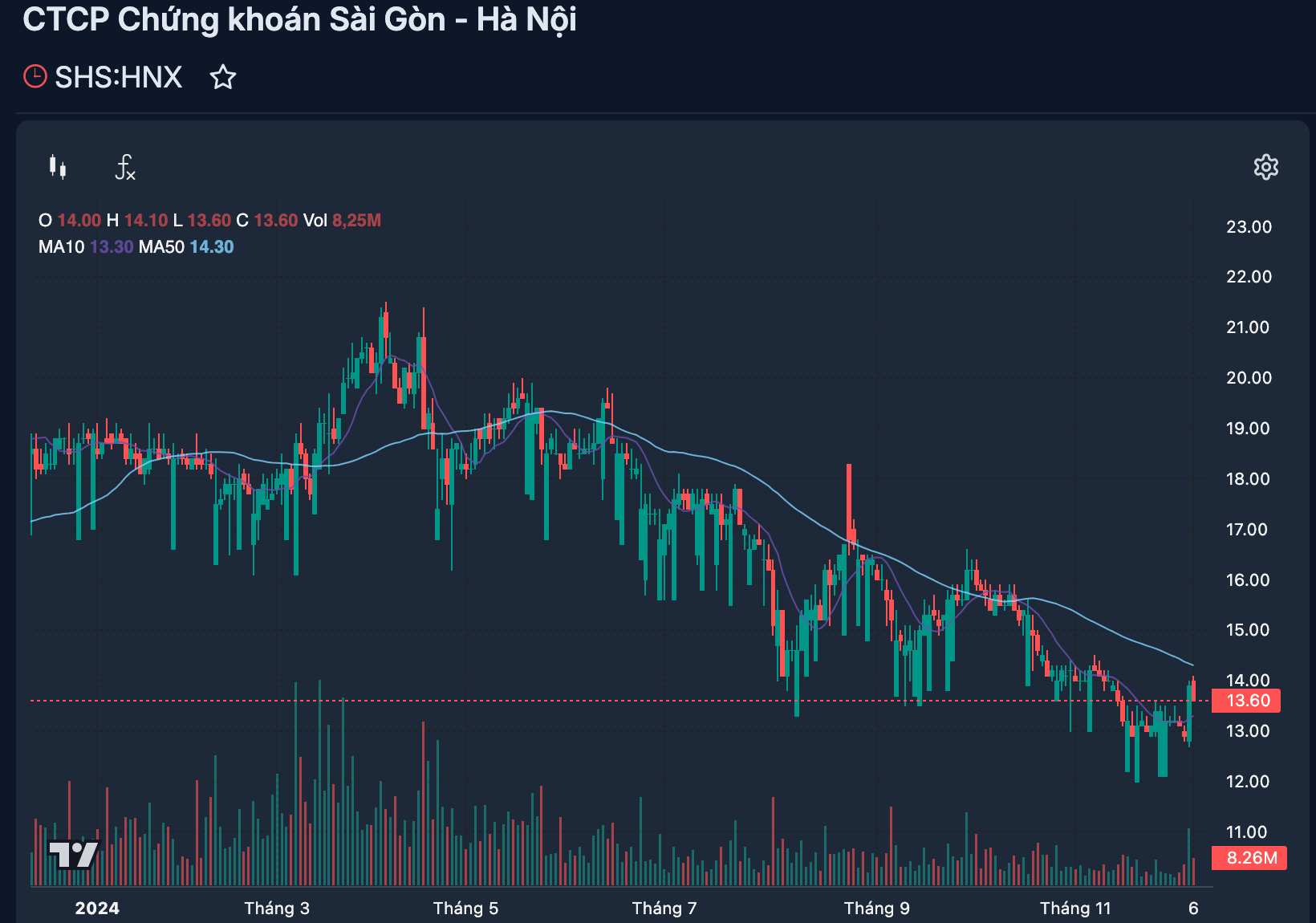The image size is (1316, 923).
Task: Click the open price O 14.00 value
Action: 70,221
